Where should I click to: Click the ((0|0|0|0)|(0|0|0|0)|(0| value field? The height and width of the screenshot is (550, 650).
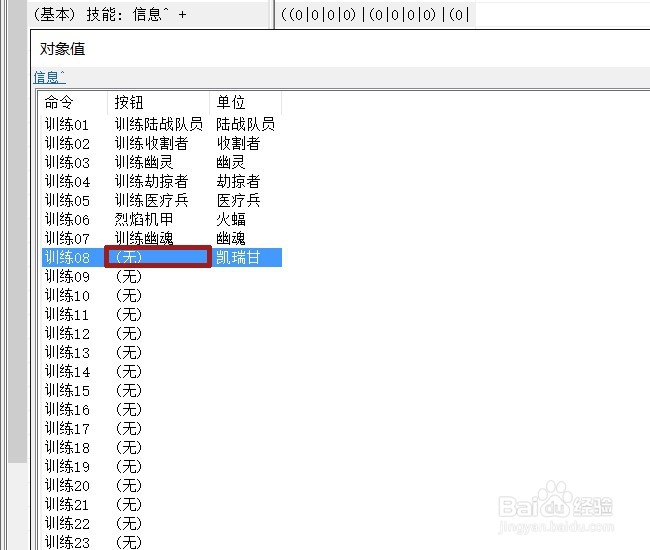point(375,15)
